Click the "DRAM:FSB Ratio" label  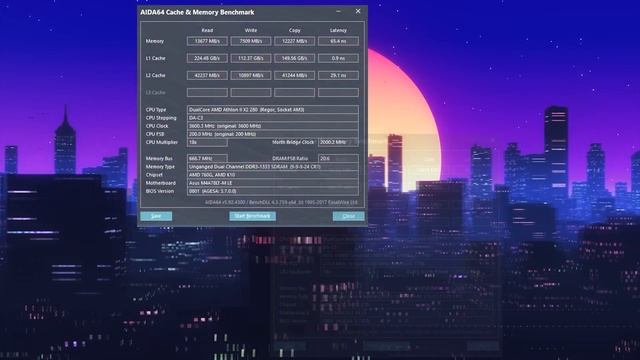tap(290, 158)
